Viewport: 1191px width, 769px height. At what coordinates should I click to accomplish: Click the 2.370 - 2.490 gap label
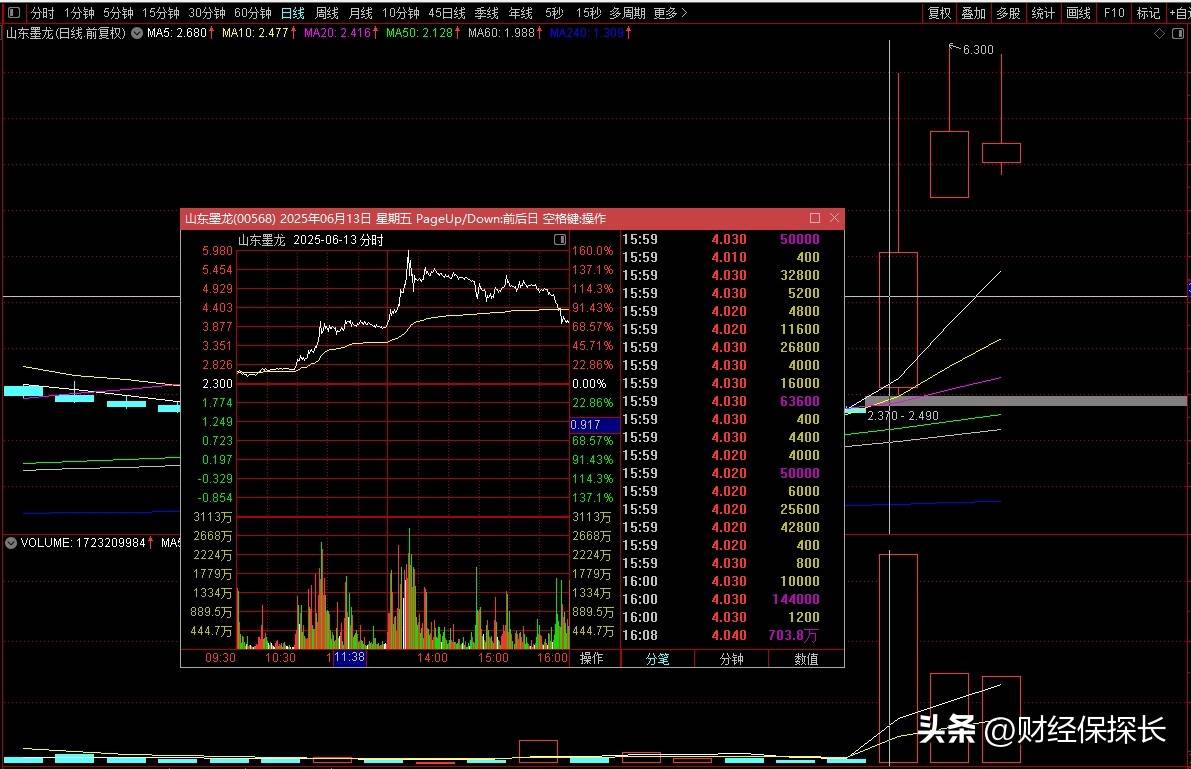(902, 416)
